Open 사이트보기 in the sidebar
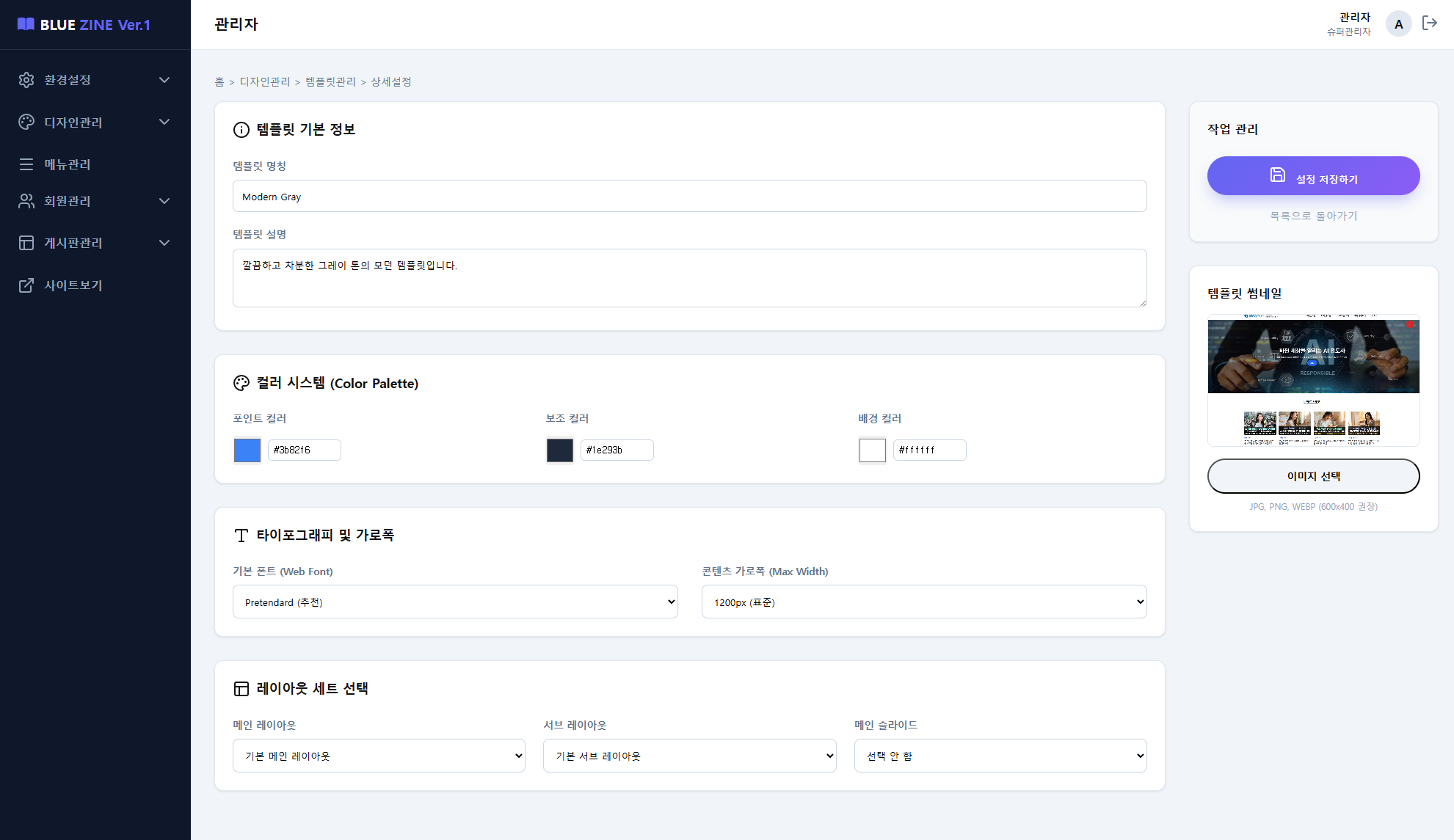 point(95,285)
